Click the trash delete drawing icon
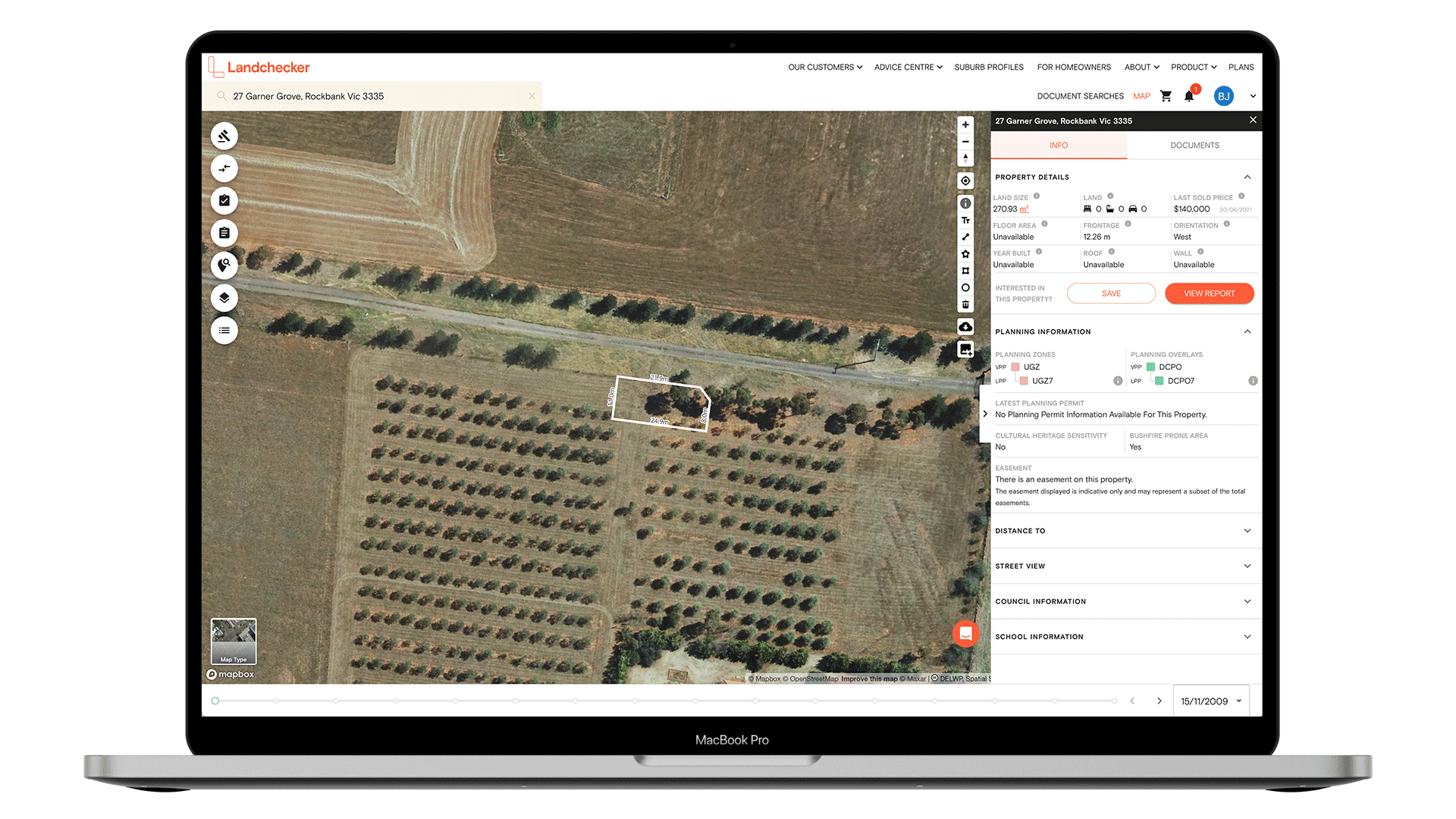This screenshot has width=1456, height=819. (965, 305)
